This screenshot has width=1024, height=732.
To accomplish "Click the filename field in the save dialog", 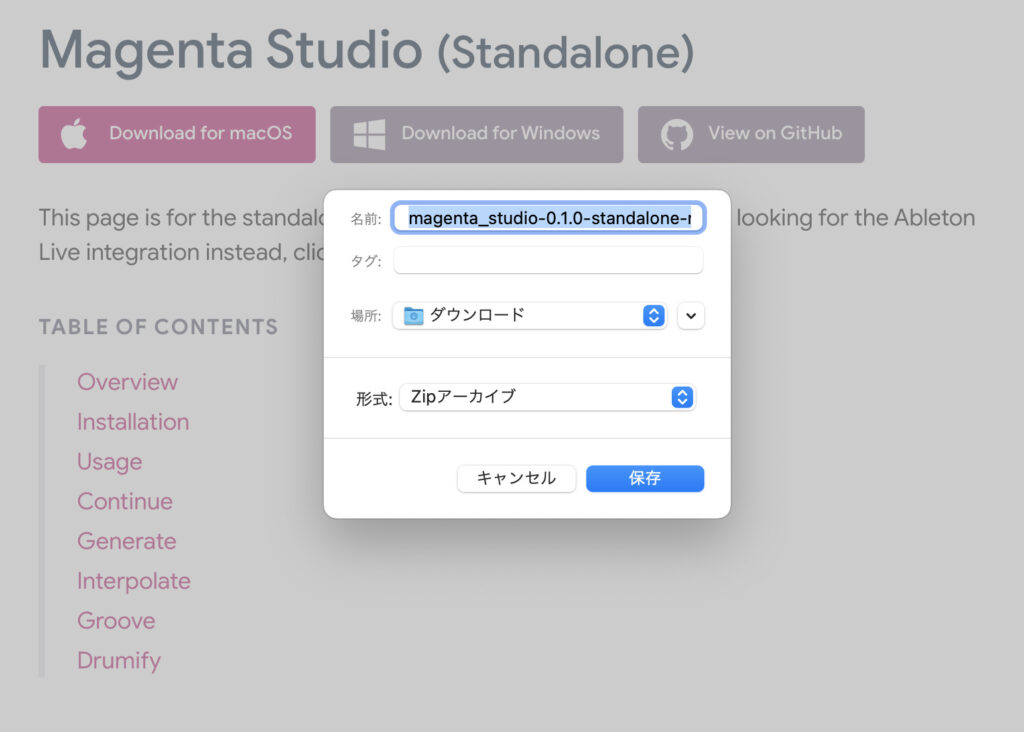I will click(x=549, y=217).
